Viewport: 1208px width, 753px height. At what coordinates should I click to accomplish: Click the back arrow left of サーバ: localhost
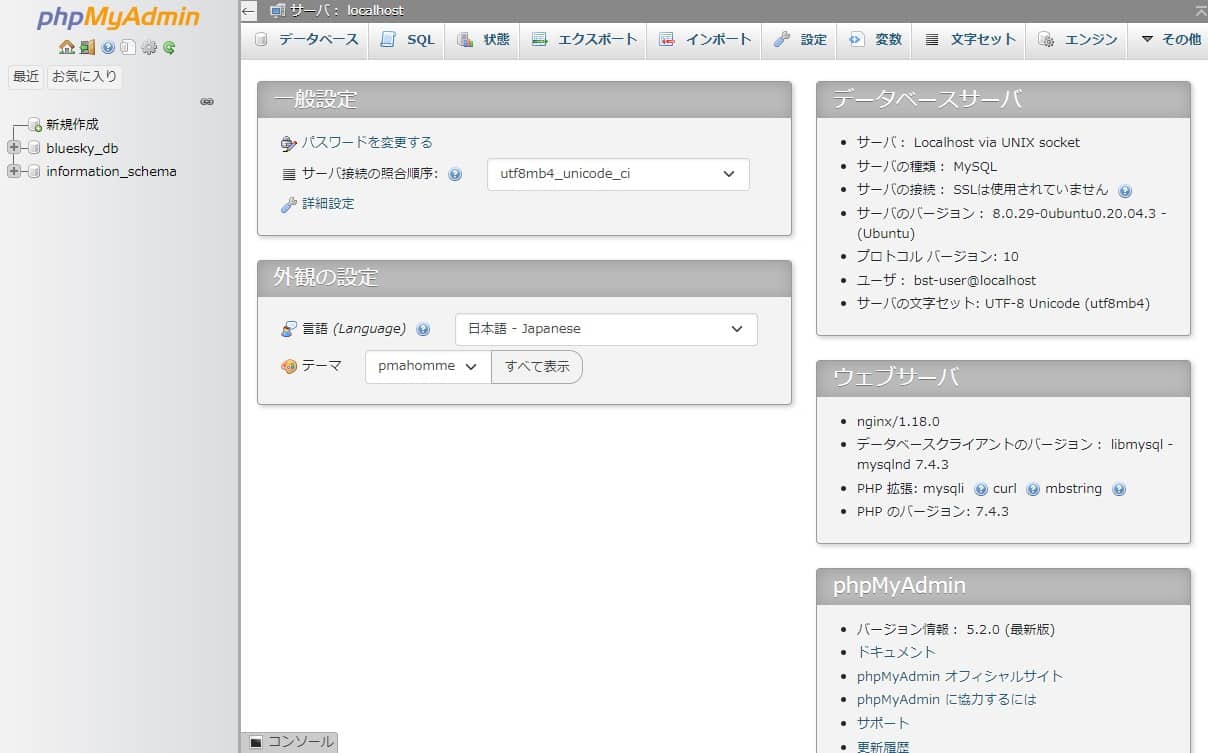pyautogui.click(x=250, y=10)
